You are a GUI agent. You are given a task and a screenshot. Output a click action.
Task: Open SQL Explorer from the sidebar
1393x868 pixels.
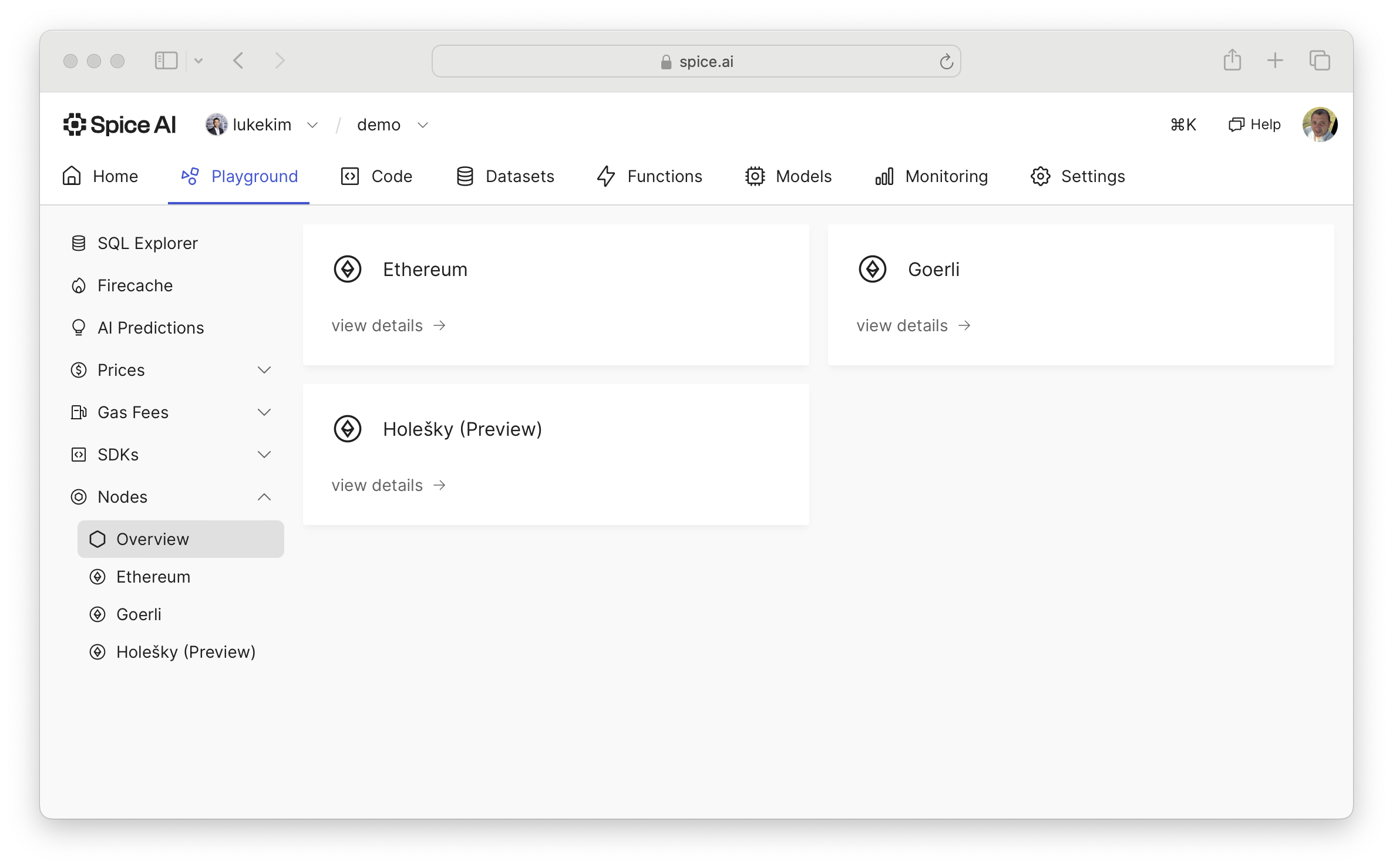click(147, 243)
